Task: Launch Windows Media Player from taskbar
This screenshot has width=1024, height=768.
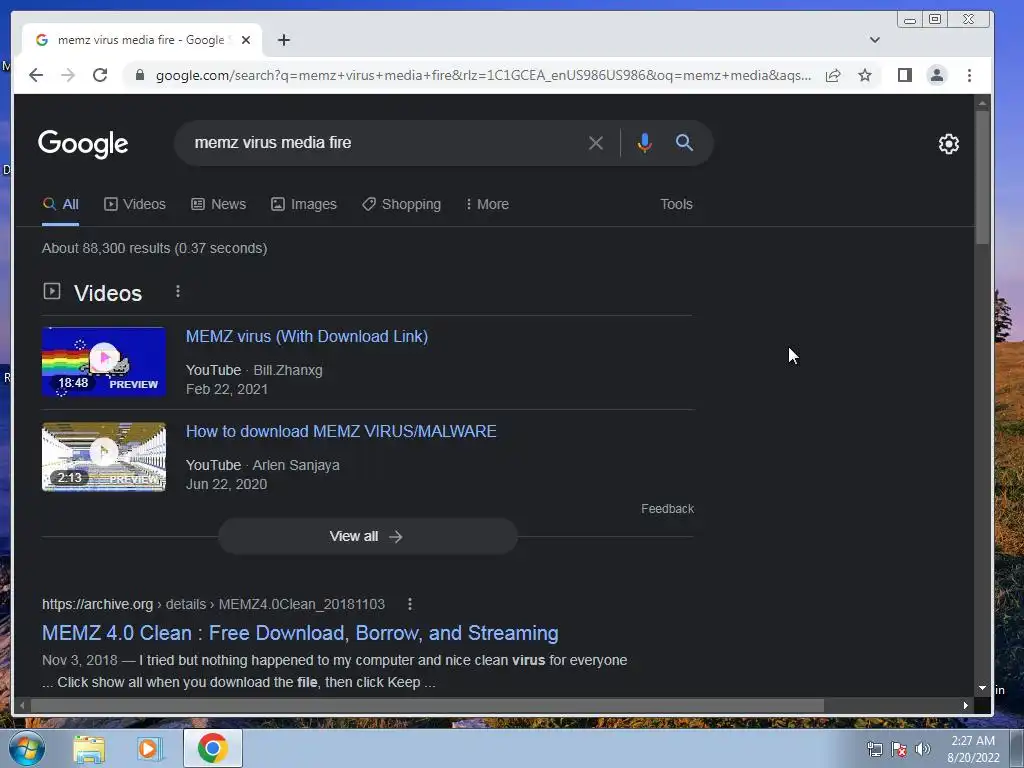Action: click(x=150, y=748)
